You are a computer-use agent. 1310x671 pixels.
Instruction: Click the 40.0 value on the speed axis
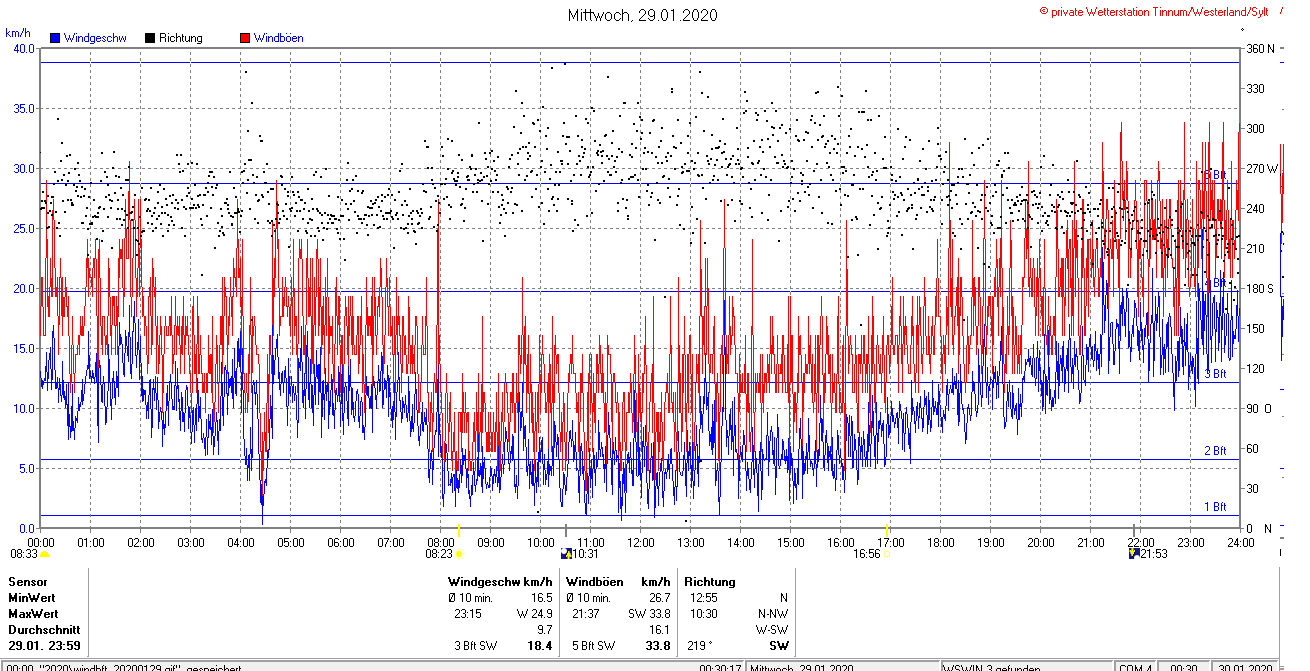pyautogui.click(x=23, y=49)
